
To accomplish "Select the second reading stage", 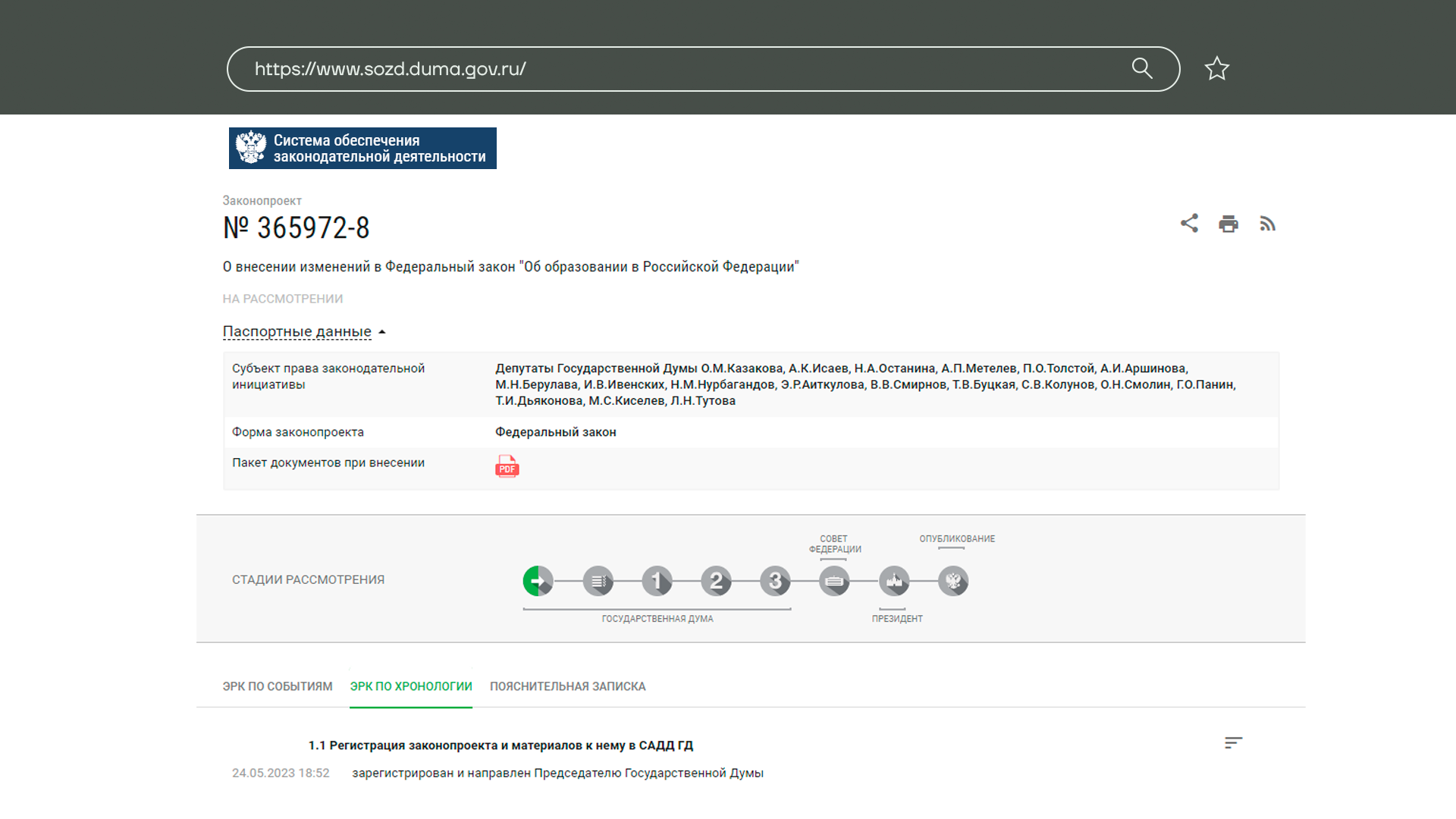I will pyautogui.click(x=716, y=582).
